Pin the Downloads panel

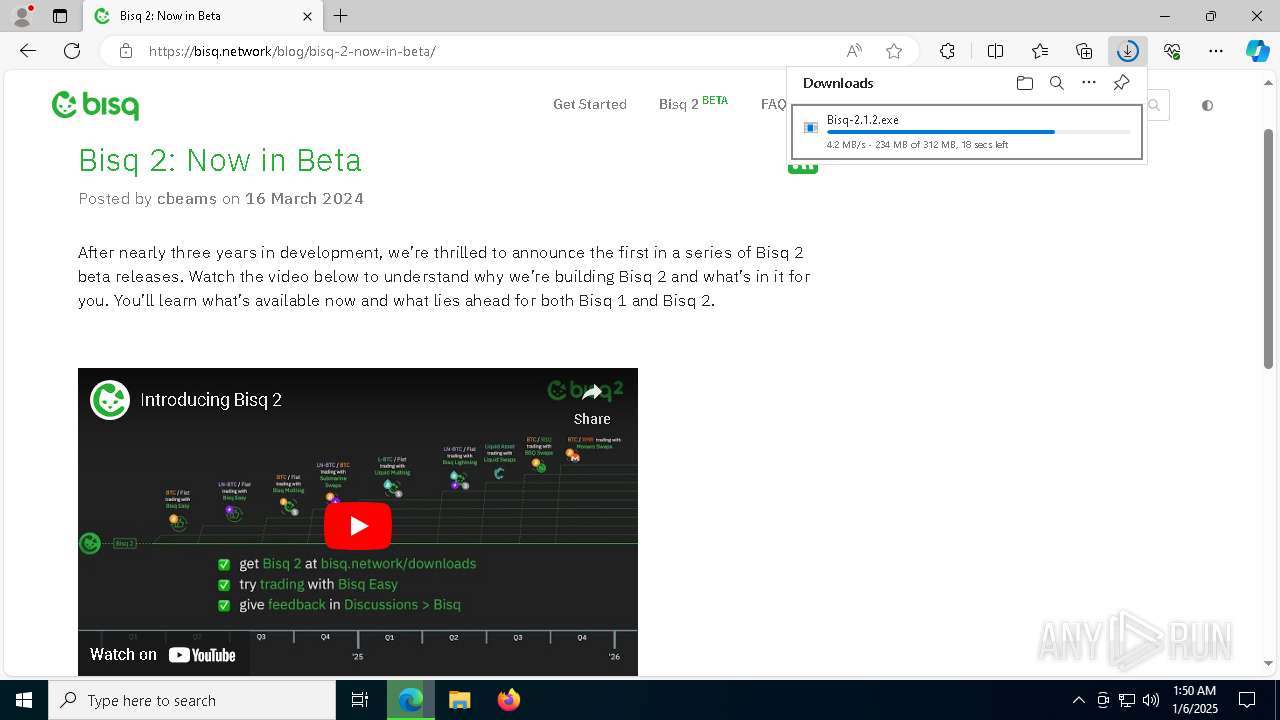1121,83
